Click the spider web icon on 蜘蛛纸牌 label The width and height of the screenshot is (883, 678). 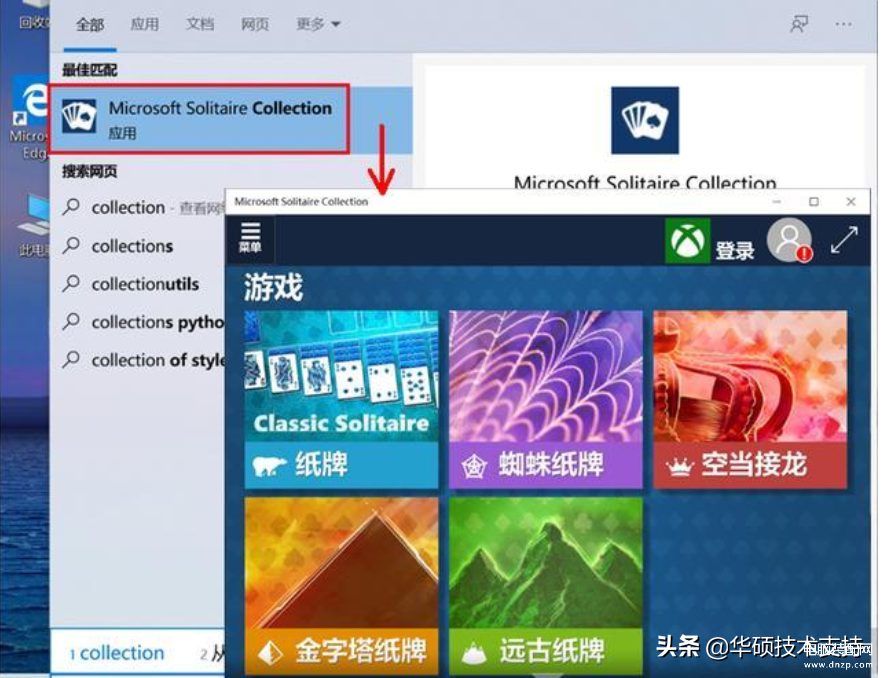[474, 466]
